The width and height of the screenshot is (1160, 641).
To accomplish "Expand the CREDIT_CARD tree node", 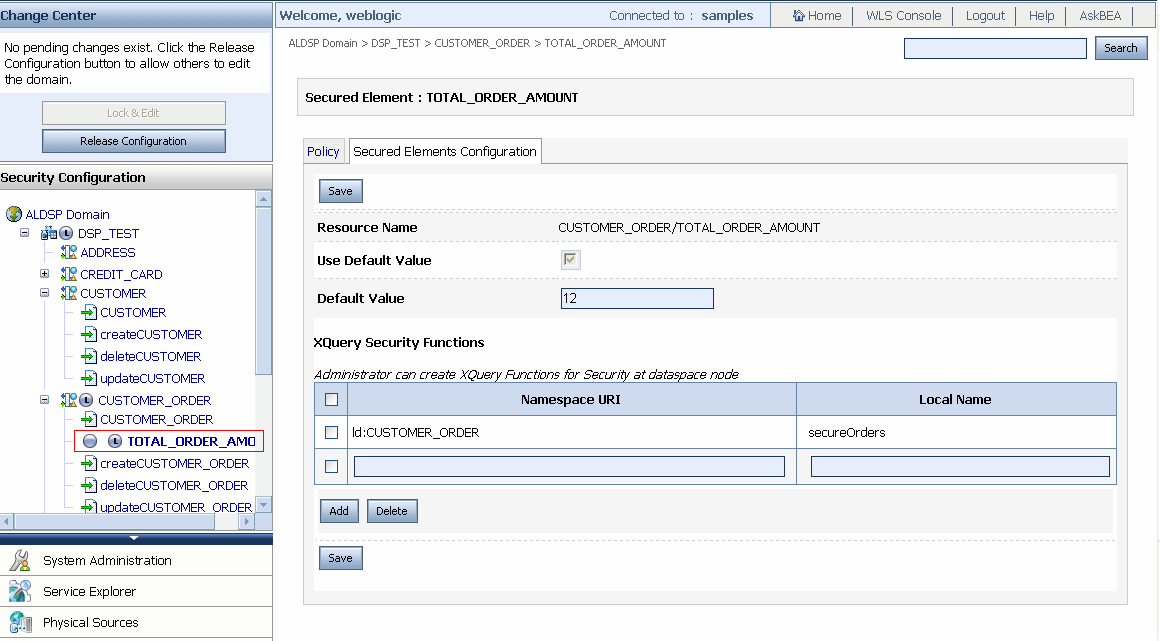I will [x=44, y=273].
